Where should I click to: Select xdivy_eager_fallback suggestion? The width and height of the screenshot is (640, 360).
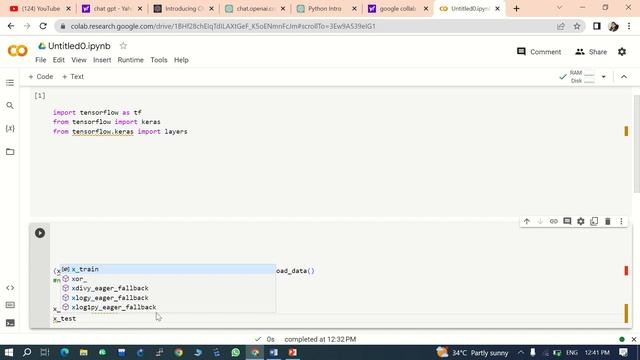pos(168,289)
